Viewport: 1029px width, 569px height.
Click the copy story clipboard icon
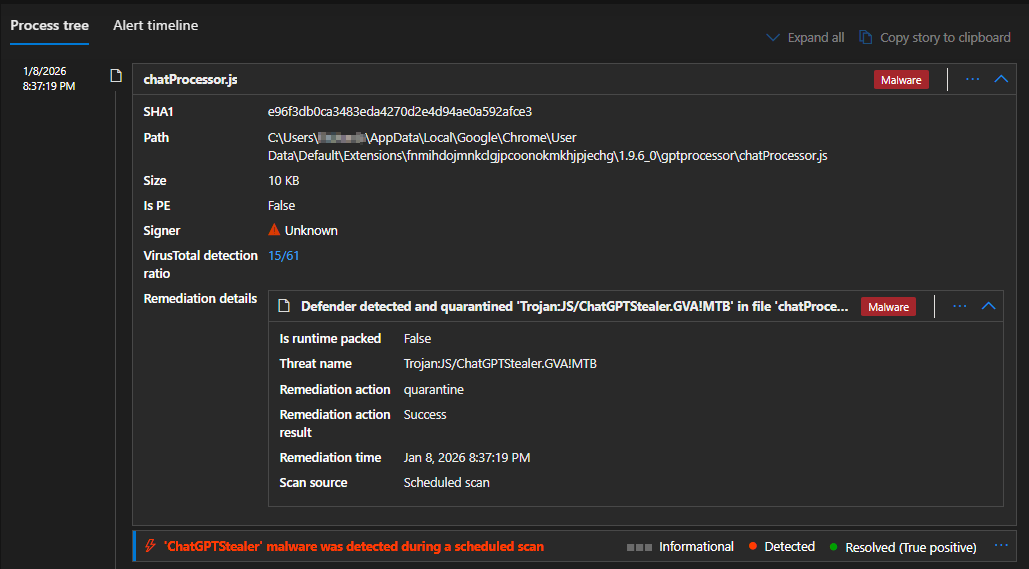click(x=866, y=37)
